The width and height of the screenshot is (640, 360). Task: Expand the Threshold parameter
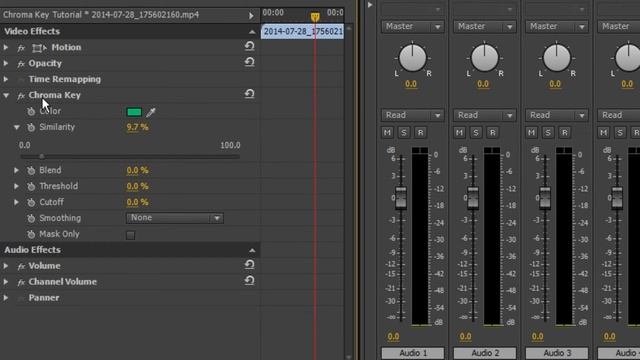tap(16, 186)
